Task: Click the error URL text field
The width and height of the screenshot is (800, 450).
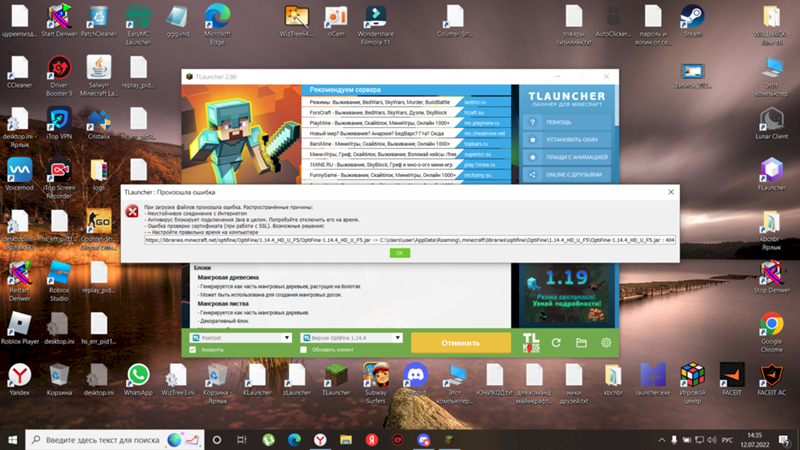Action: click(410, 240)
